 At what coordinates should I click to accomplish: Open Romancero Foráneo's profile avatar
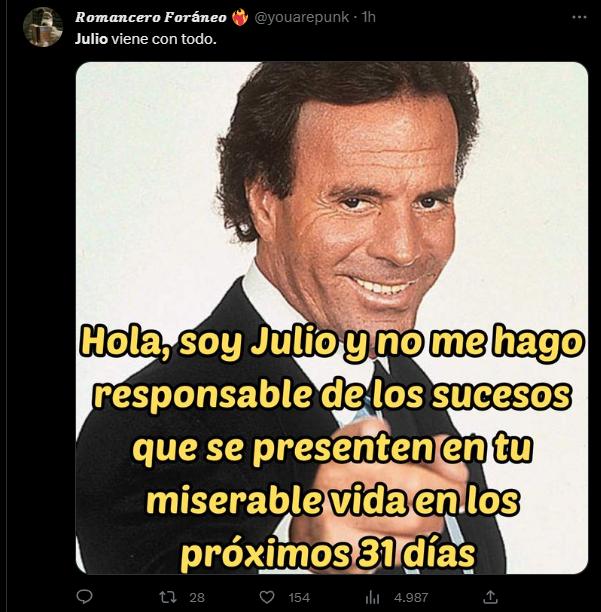click(43, 27)
